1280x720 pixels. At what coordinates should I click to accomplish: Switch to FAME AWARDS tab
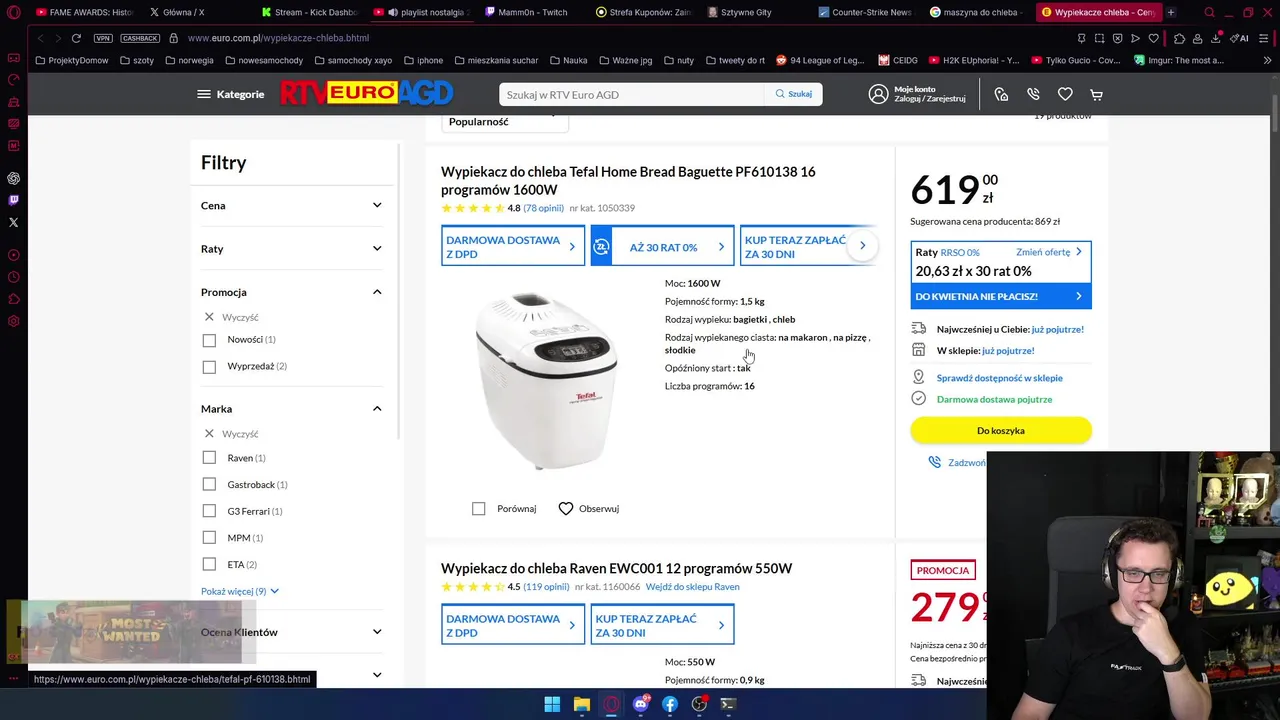coord(84,12)
